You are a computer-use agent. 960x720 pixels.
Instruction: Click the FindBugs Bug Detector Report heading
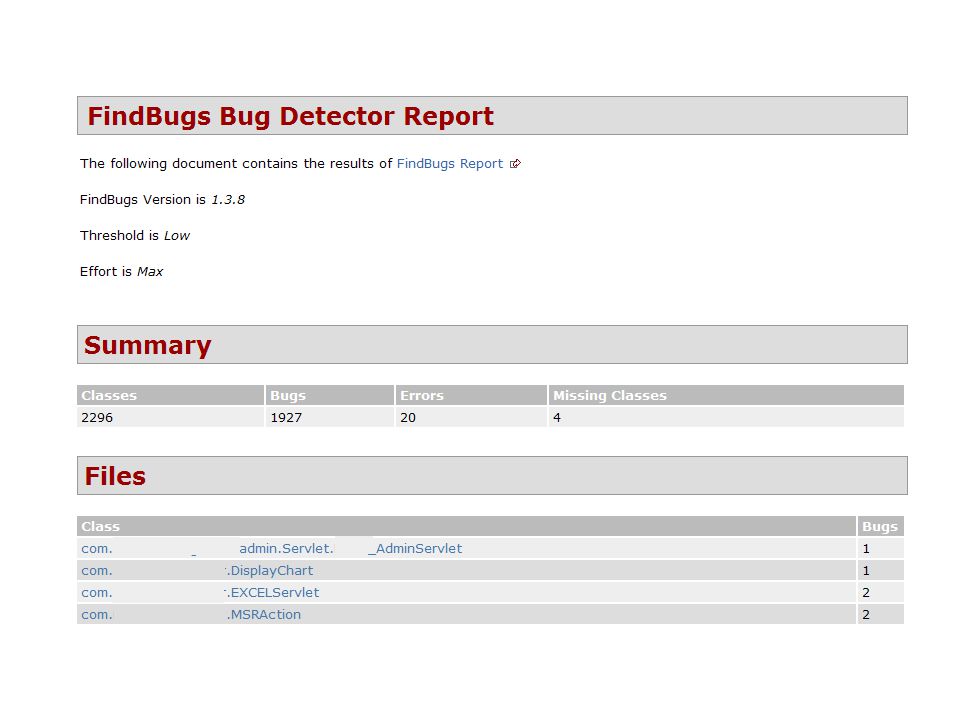290,116
